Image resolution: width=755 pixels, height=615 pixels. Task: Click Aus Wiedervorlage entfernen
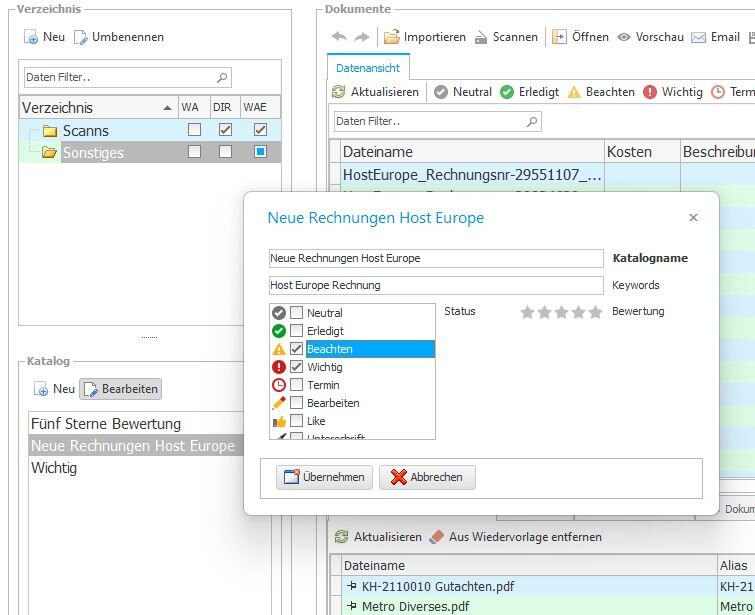click(x=516, y=537)
